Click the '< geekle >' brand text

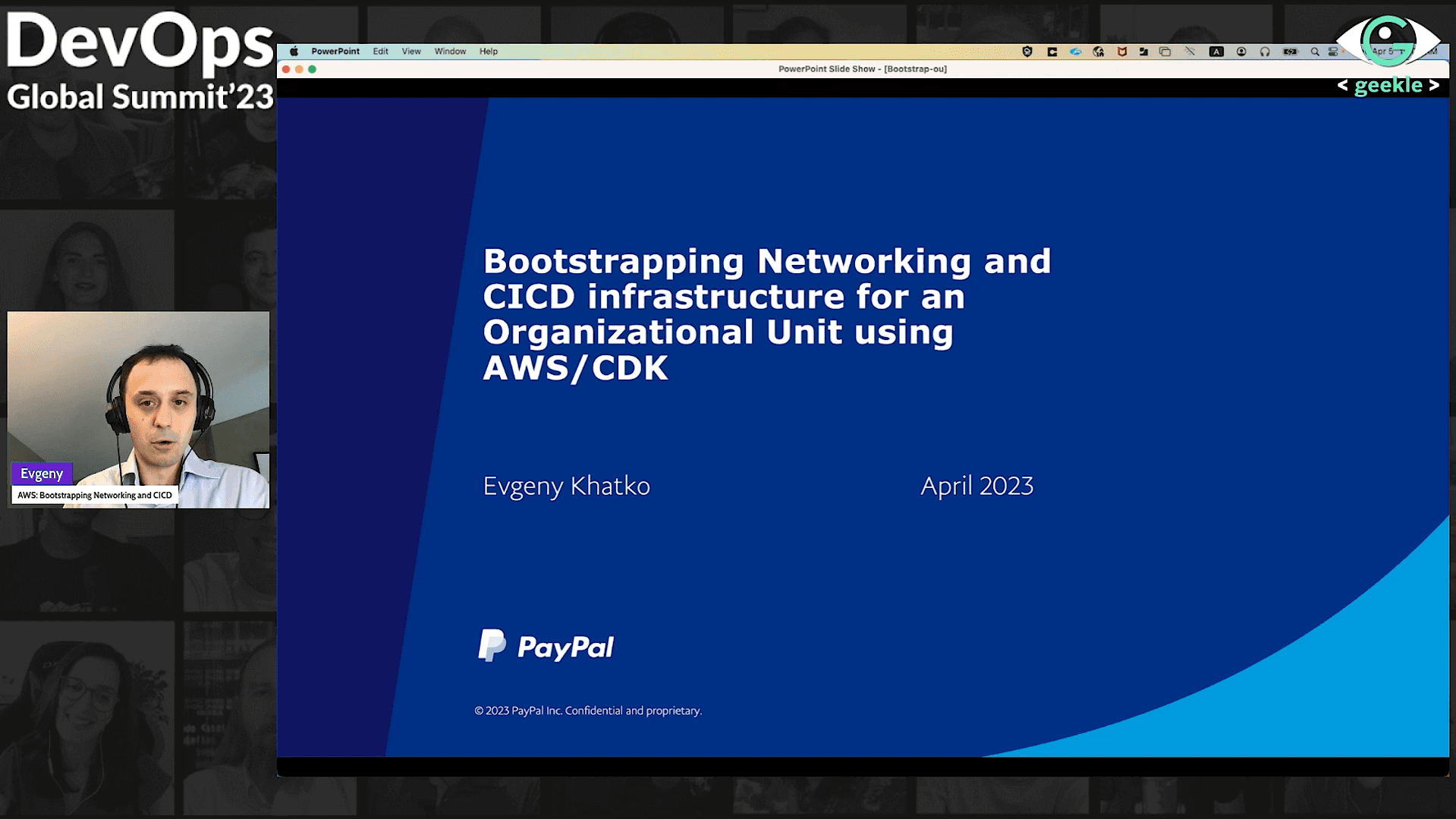[x=1388, y=86]
